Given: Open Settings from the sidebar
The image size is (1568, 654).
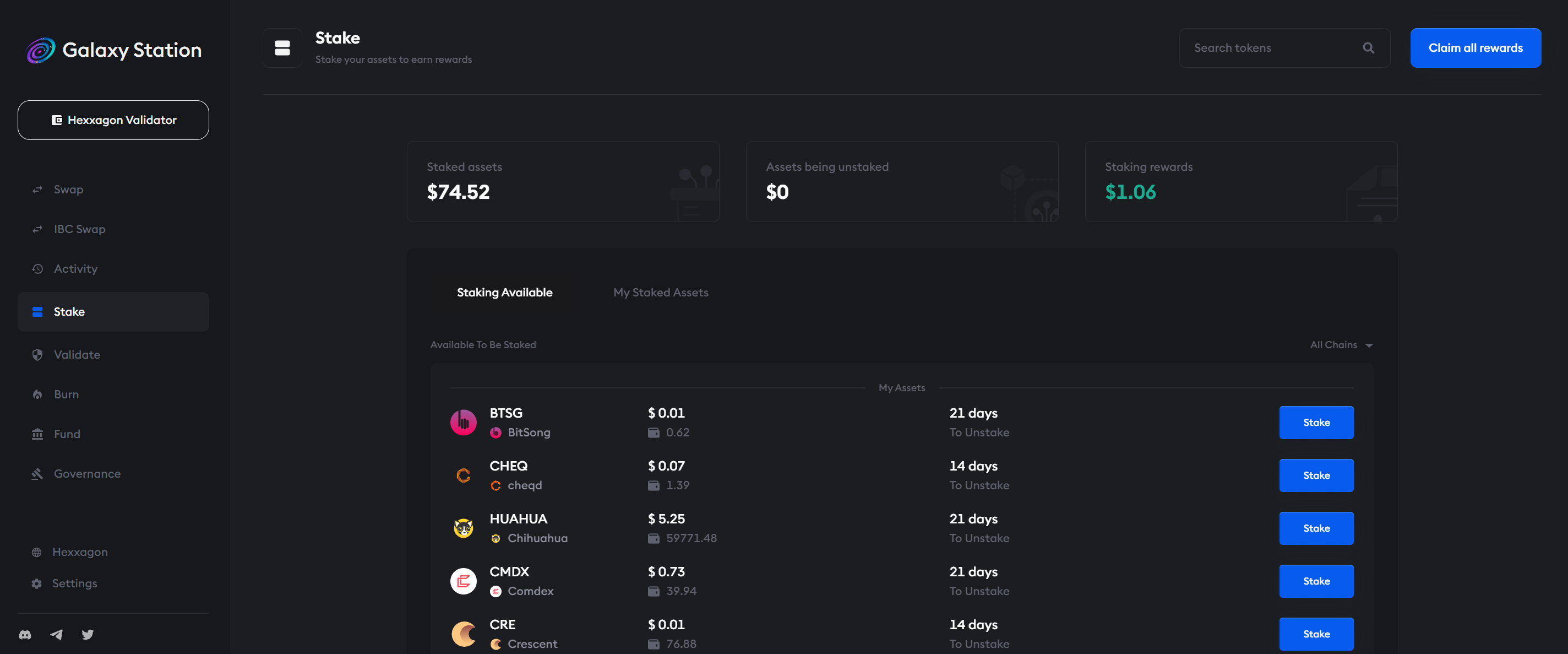Looking at the screenshot, I should pyautogui.click(x=74, y=583).
